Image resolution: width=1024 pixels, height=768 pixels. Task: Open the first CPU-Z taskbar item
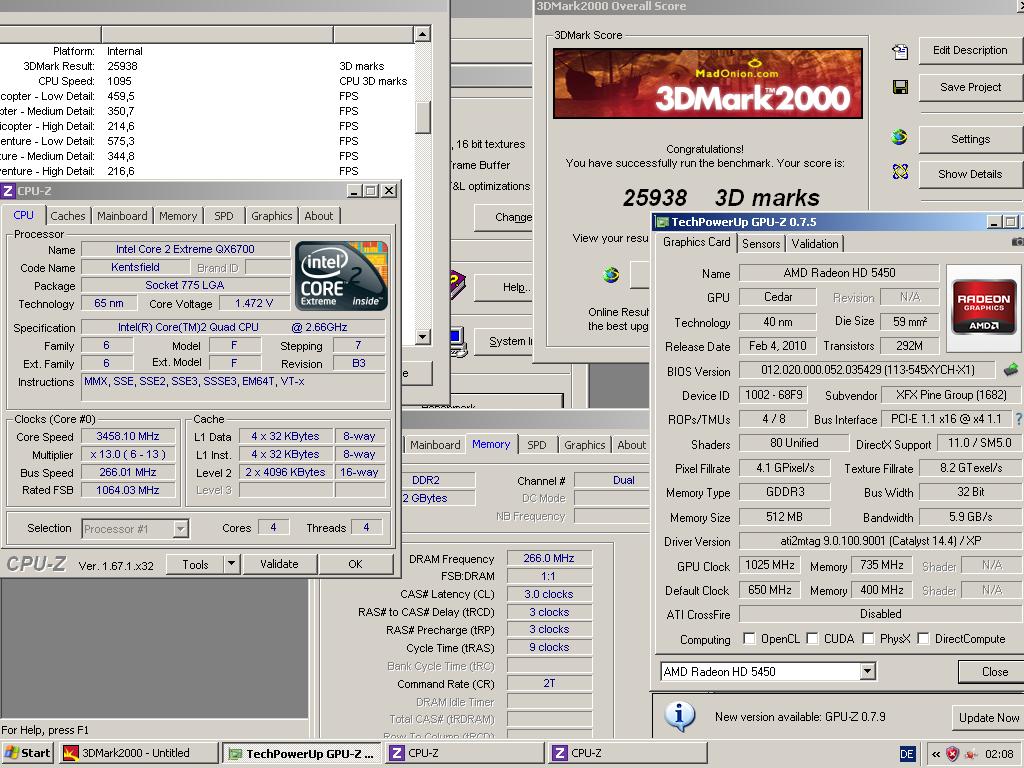[464, 753]
